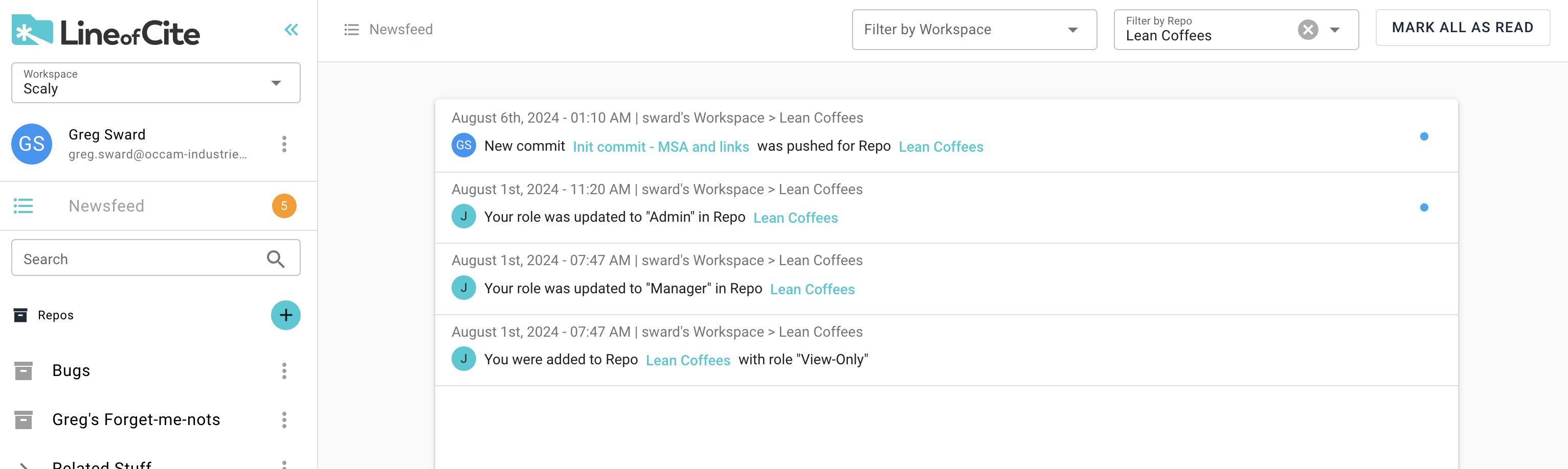The width and height of the screenshot is (1568, 469).
Task: Toggle unread dot on Admin role notification
Action: click(1424, 207)
